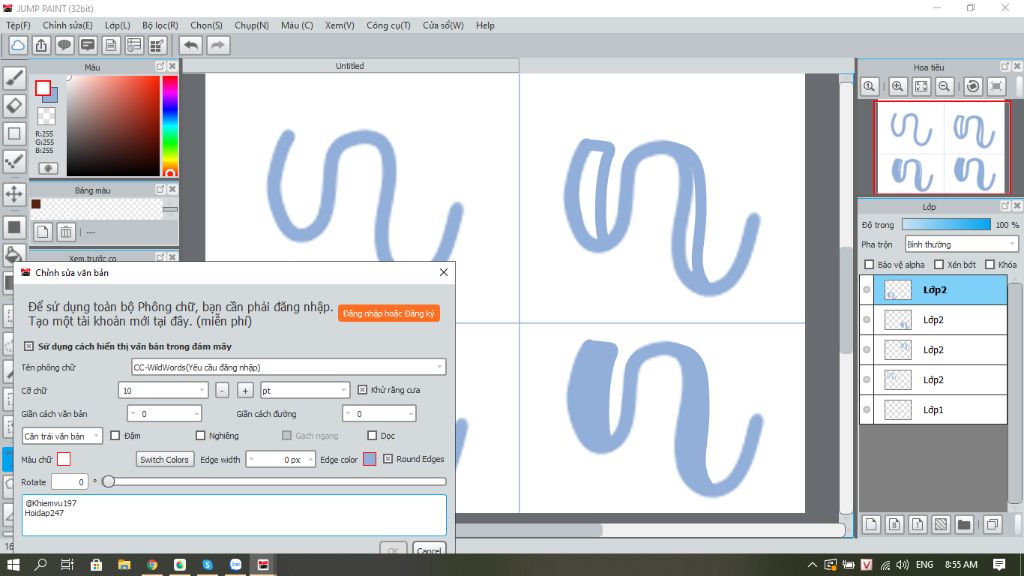Image resolution: width=1024 pixels, height=576 pixels.
Task: Select the Move tool
Action: pos(14,194)
